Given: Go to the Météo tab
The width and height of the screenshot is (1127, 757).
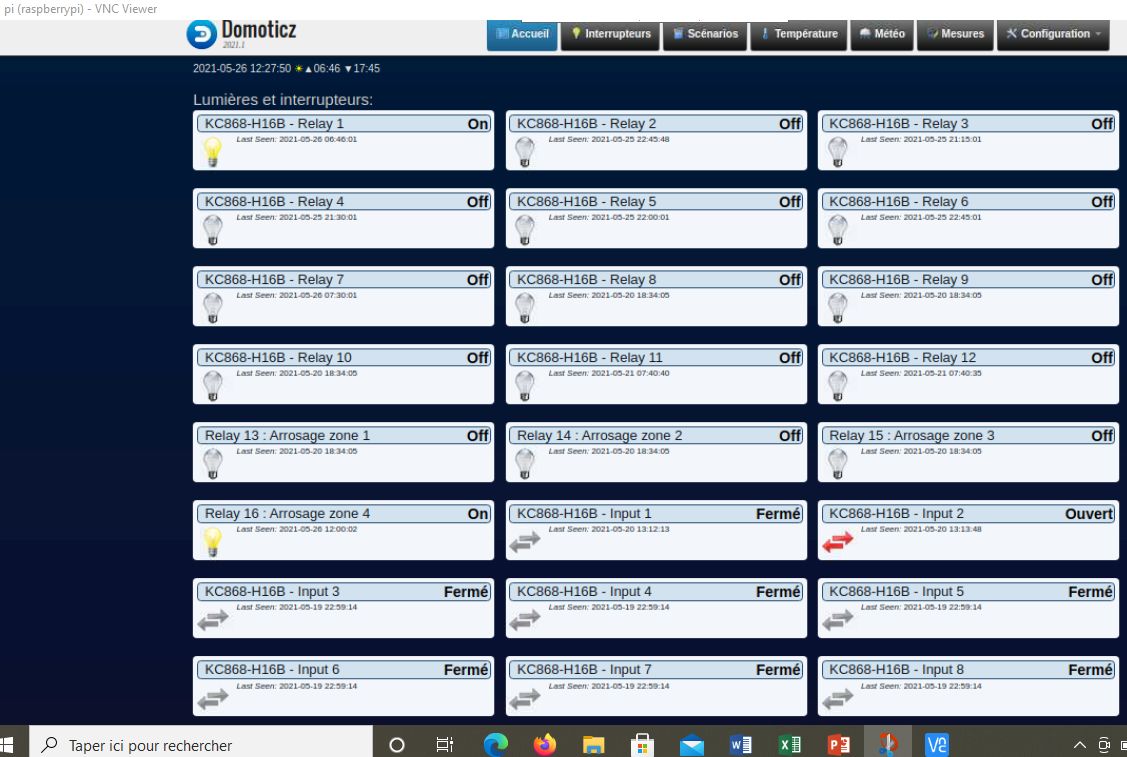Looking at the screenshot, I should pos(881,34).
